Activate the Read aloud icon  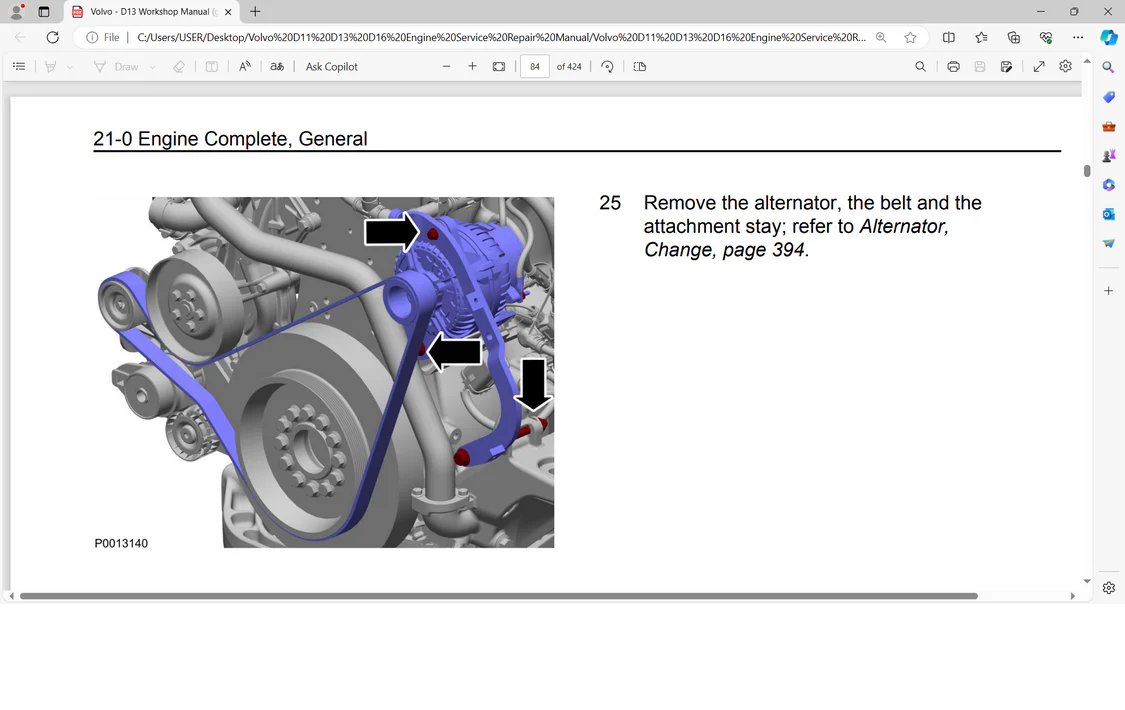click(244, 67)
